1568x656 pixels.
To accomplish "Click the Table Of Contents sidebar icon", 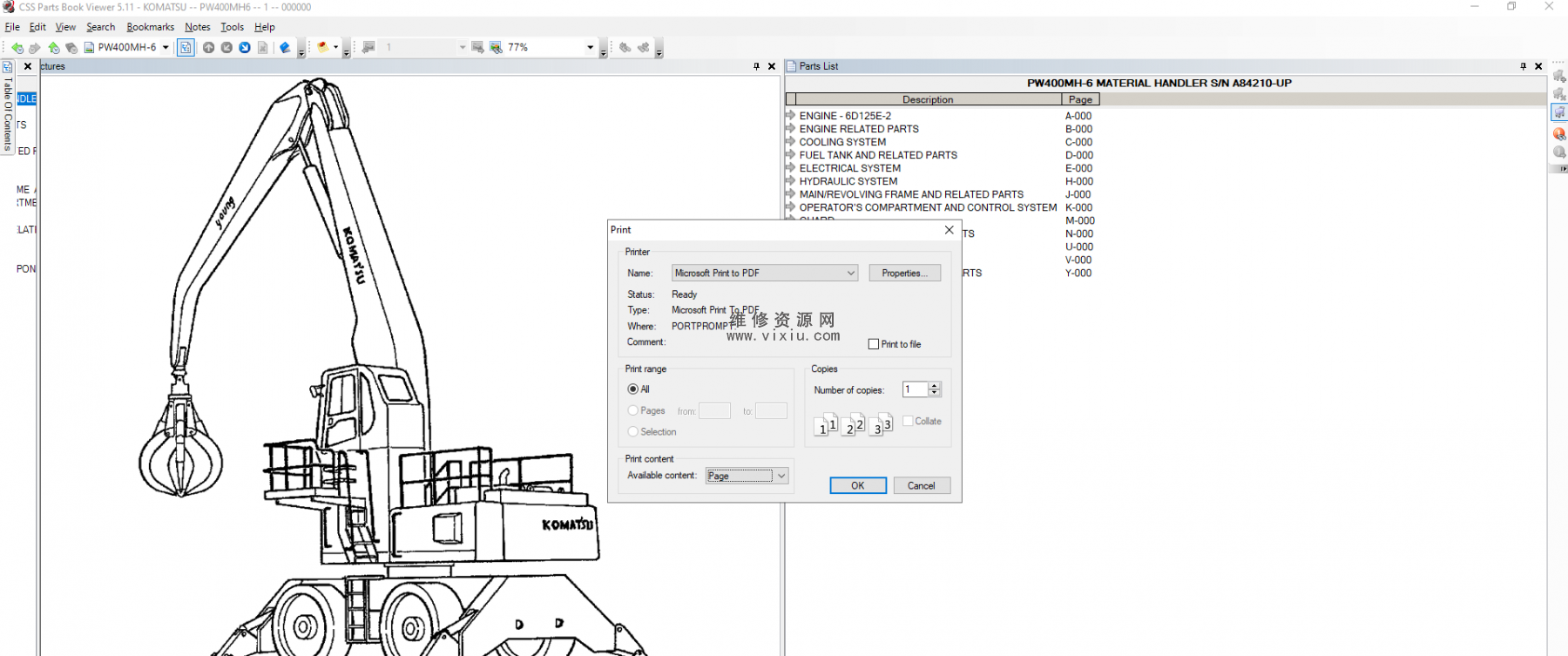I will click(7, 67).
